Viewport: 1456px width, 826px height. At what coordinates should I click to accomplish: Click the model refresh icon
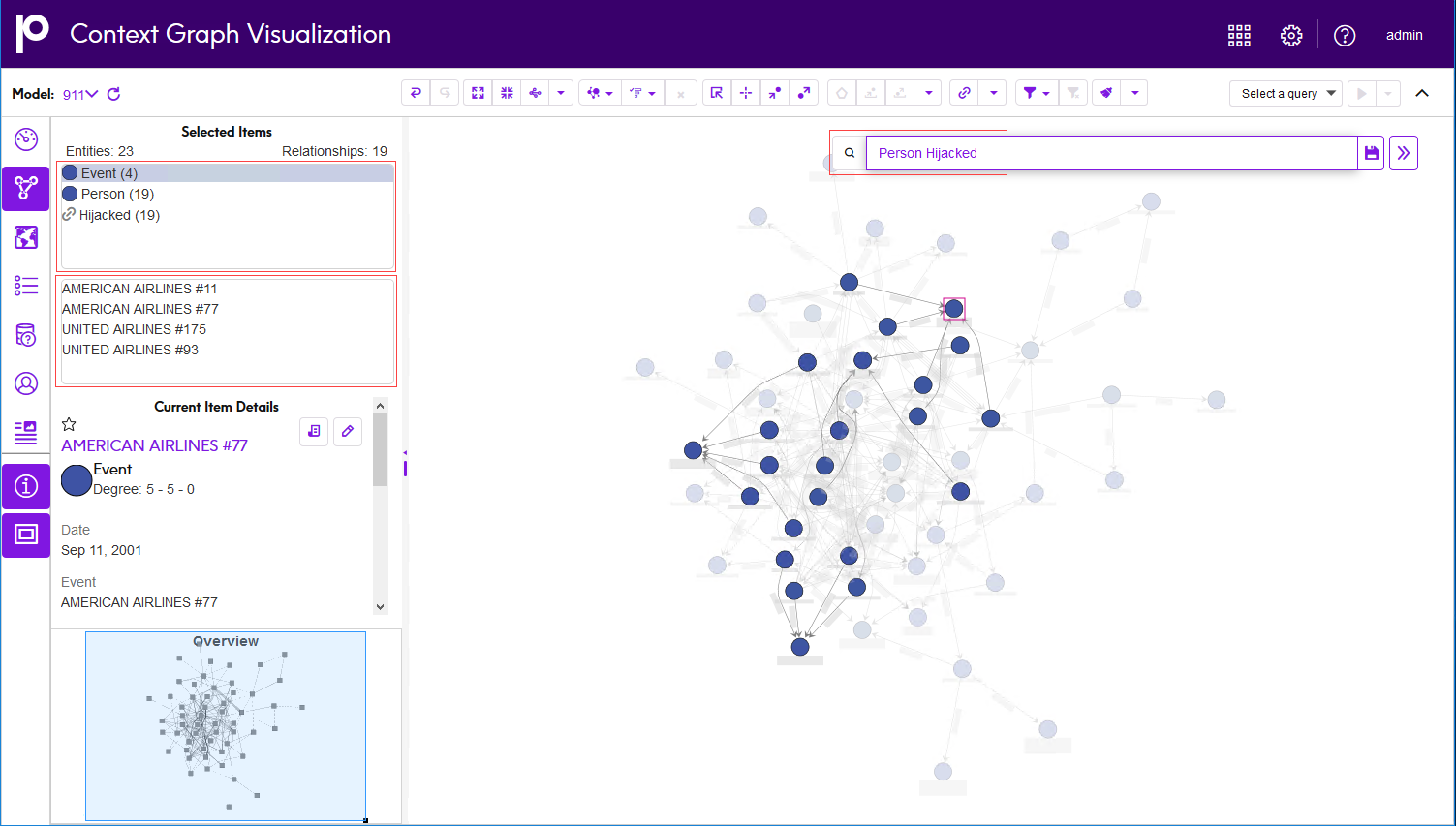(x=113, y=94)
